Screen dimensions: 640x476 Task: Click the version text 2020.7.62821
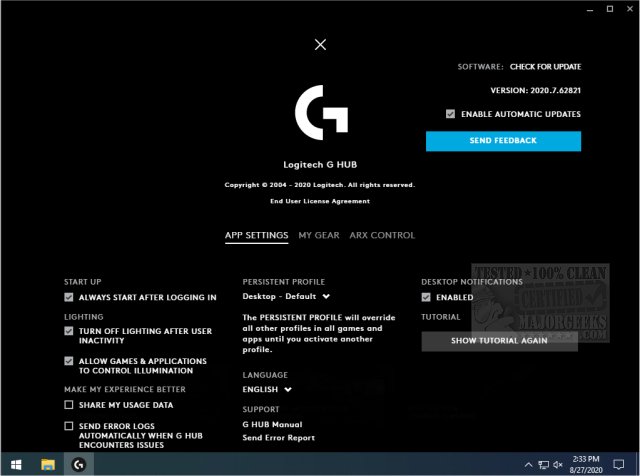(536, 90)
